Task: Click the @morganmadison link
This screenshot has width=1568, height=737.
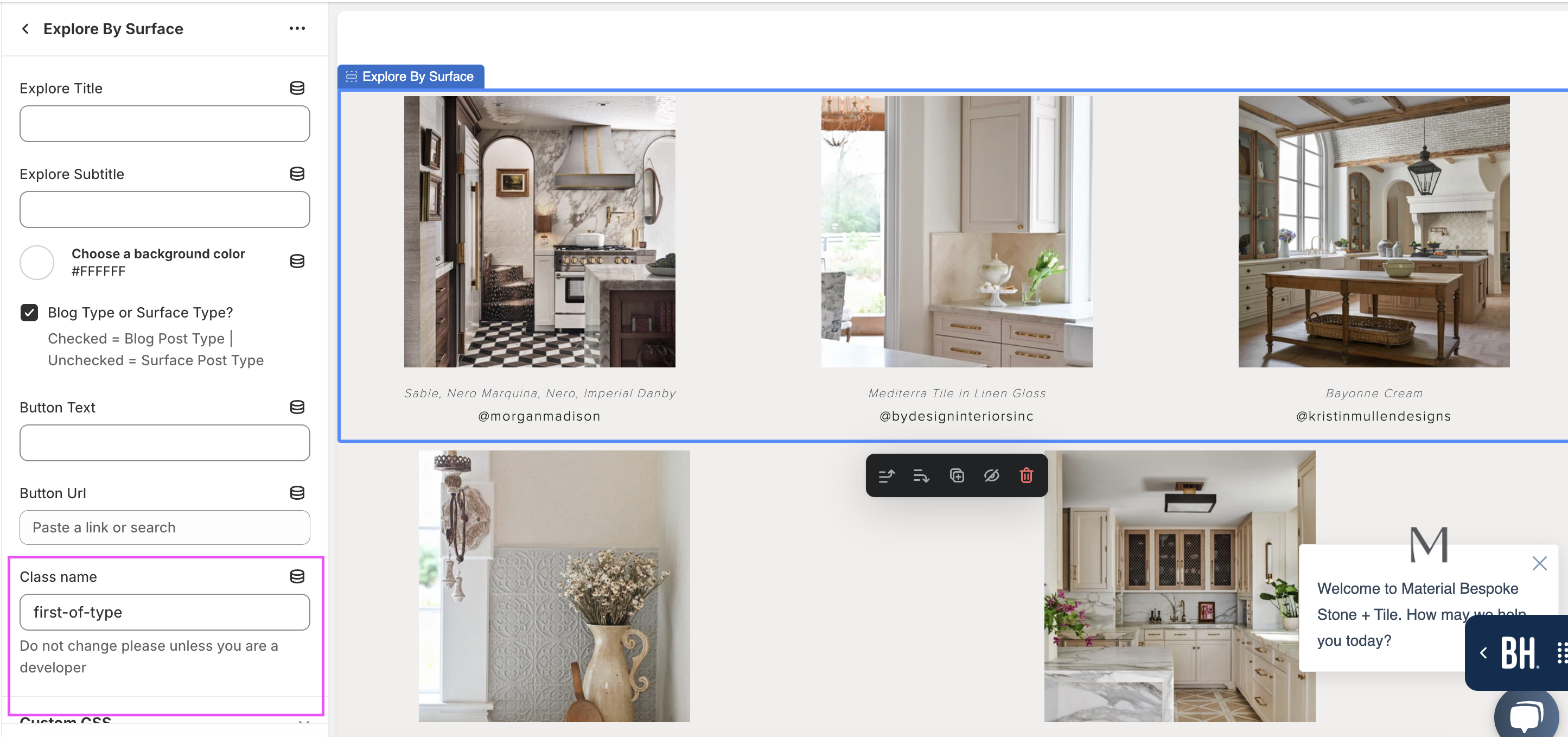Action: [539, 416]
